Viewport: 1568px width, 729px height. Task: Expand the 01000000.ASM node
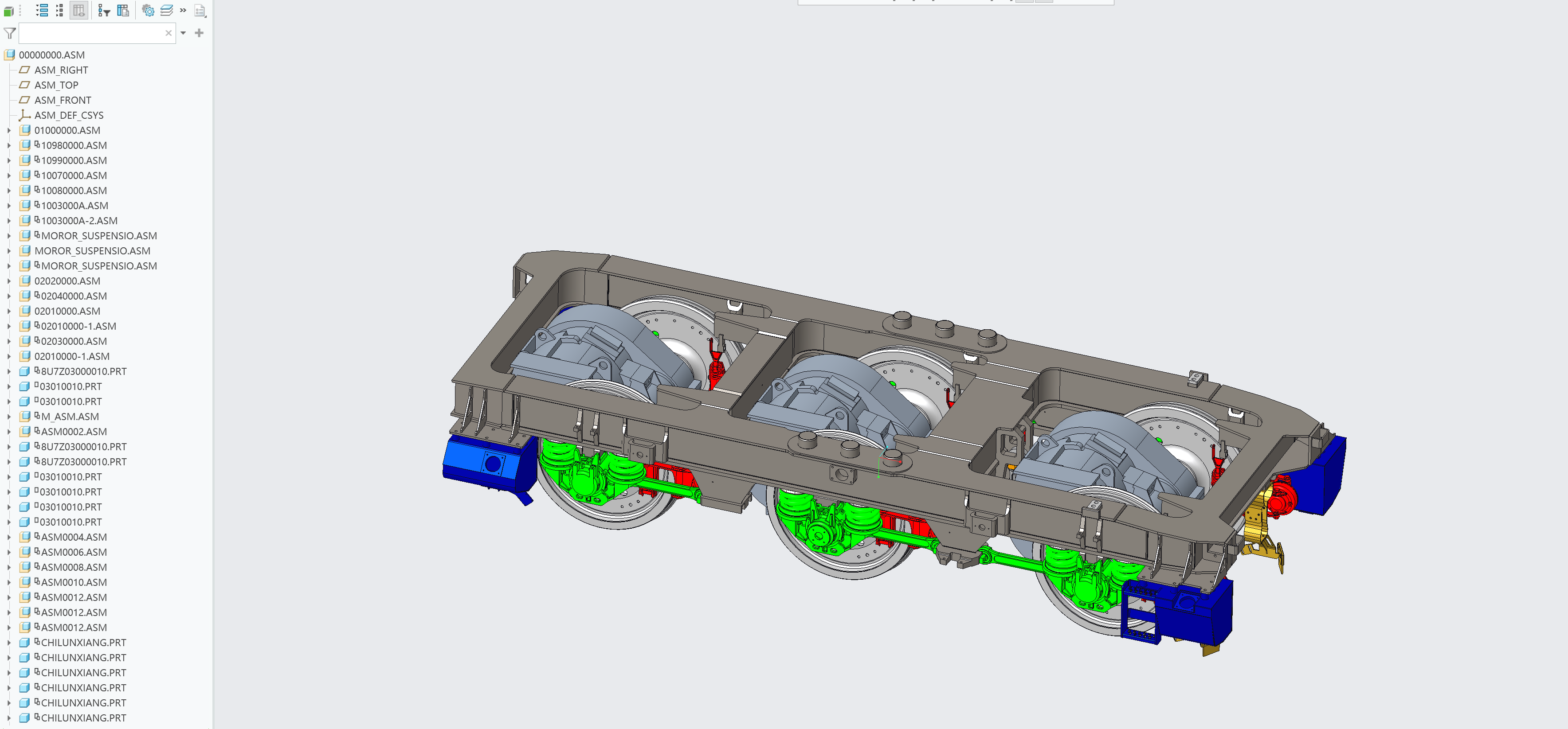point(8,130)
